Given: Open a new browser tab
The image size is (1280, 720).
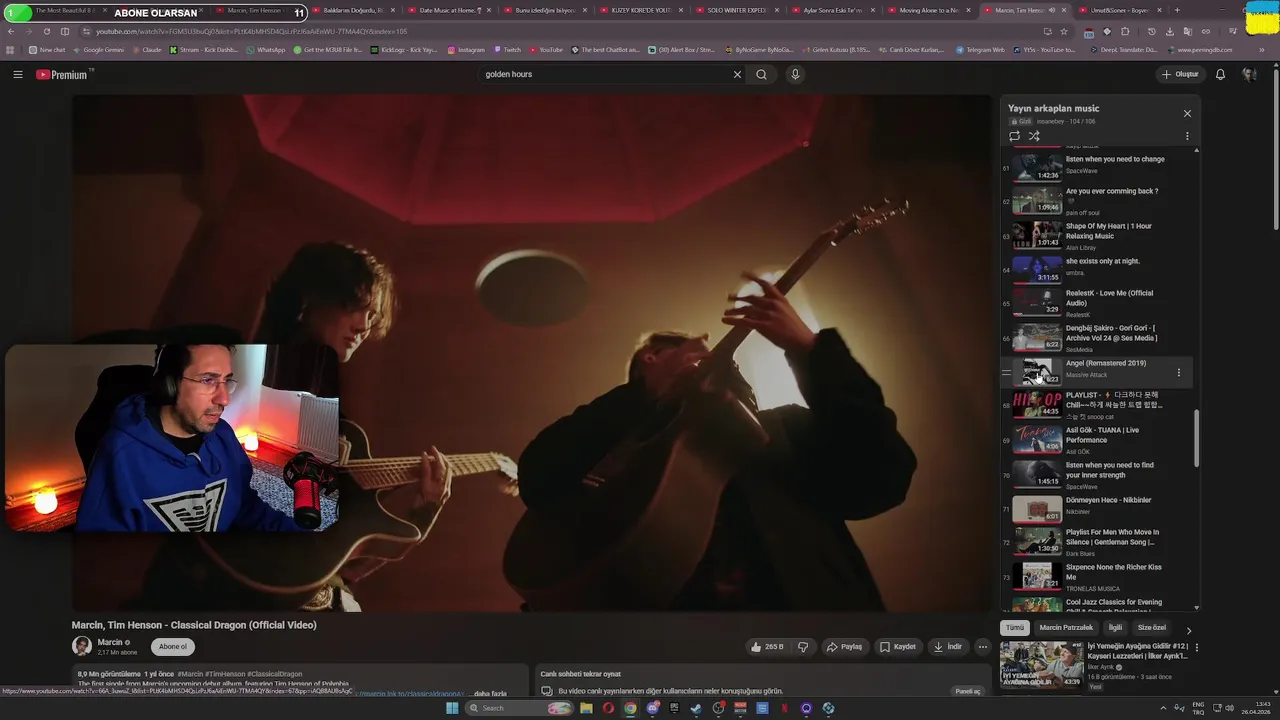Looking at the screenshot, I should 1177,10.
